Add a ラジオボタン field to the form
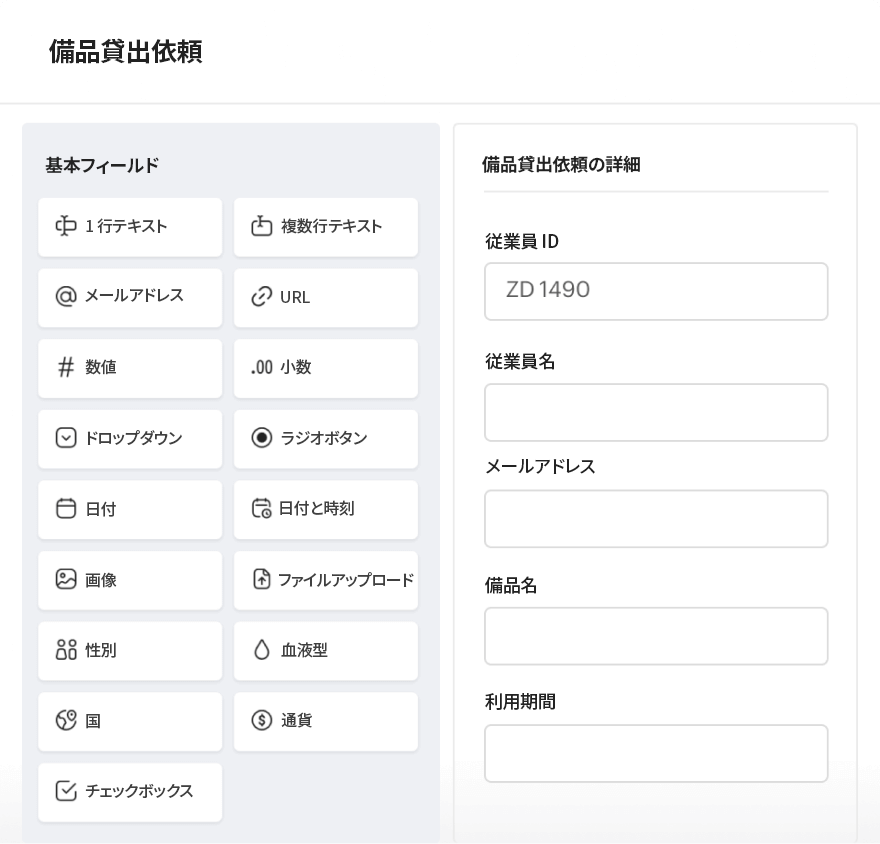 click(x=325, y=439)
